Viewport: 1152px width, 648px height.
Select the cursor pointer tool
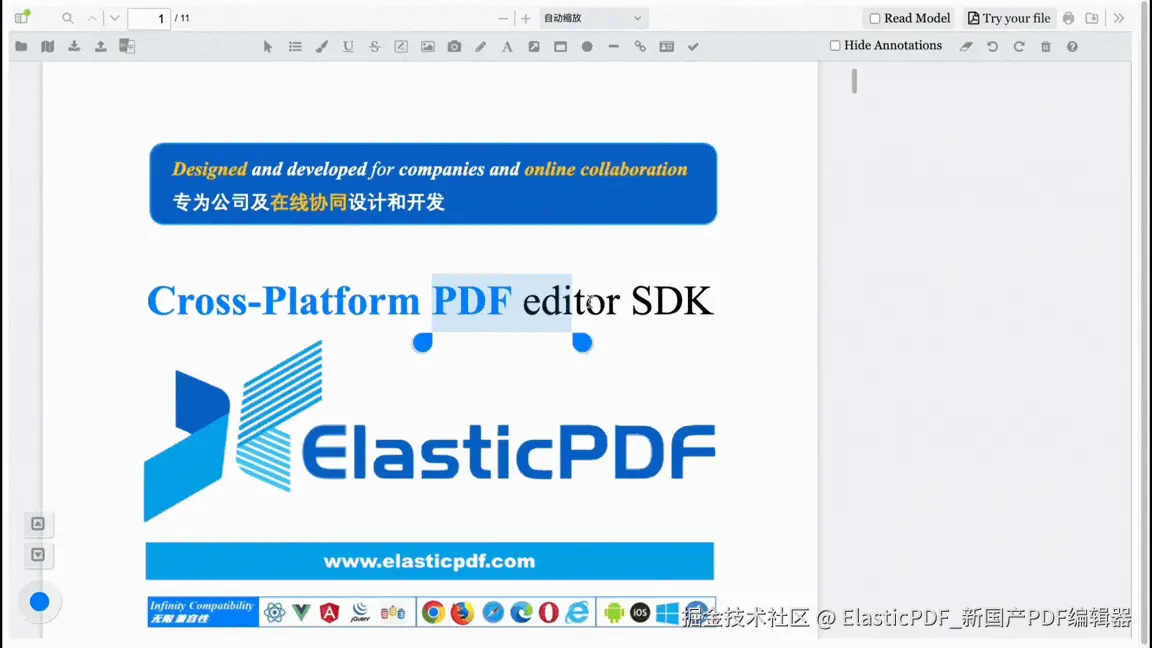click(x=268, y=46)
